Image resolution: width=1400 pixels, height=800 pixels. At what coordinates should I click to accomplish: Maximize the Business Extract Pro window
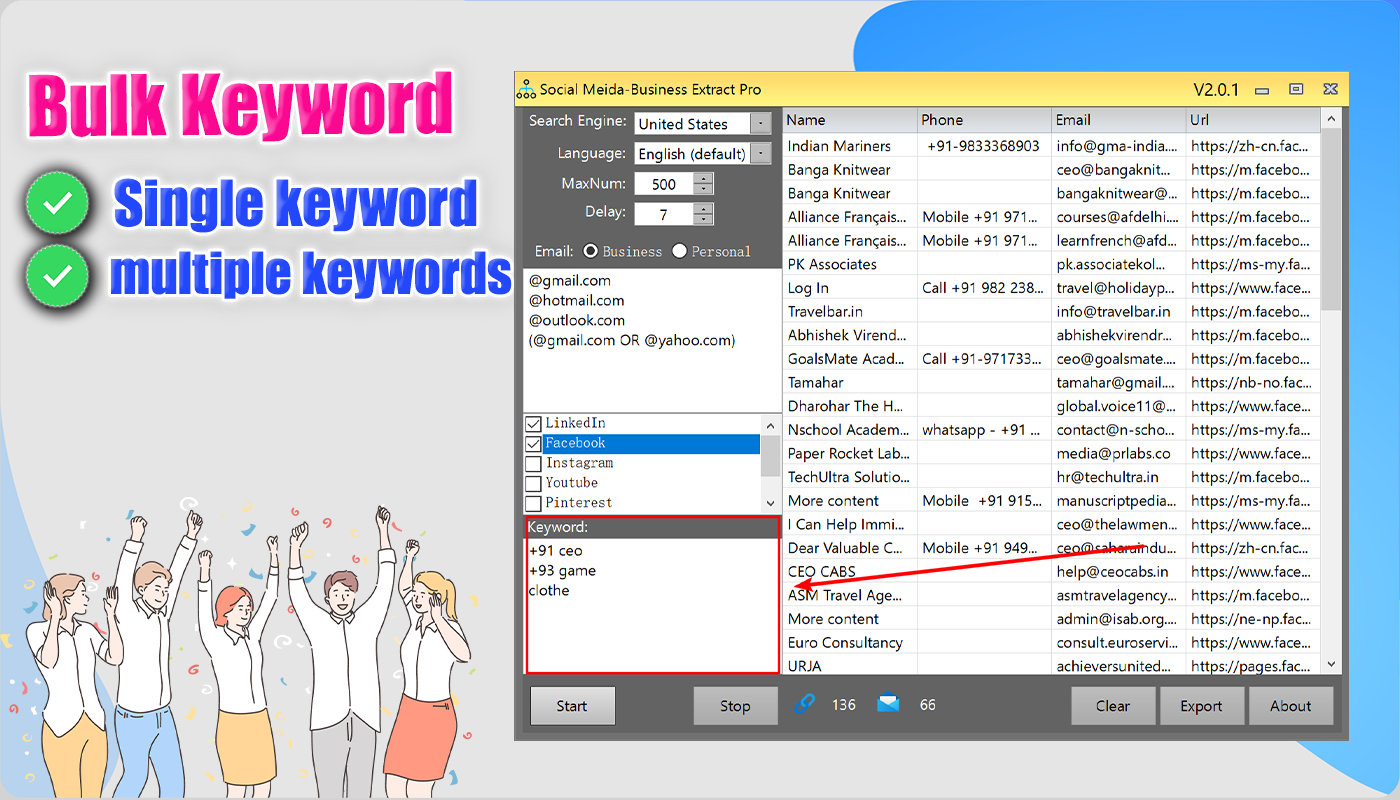click(x=1296, y=89)
